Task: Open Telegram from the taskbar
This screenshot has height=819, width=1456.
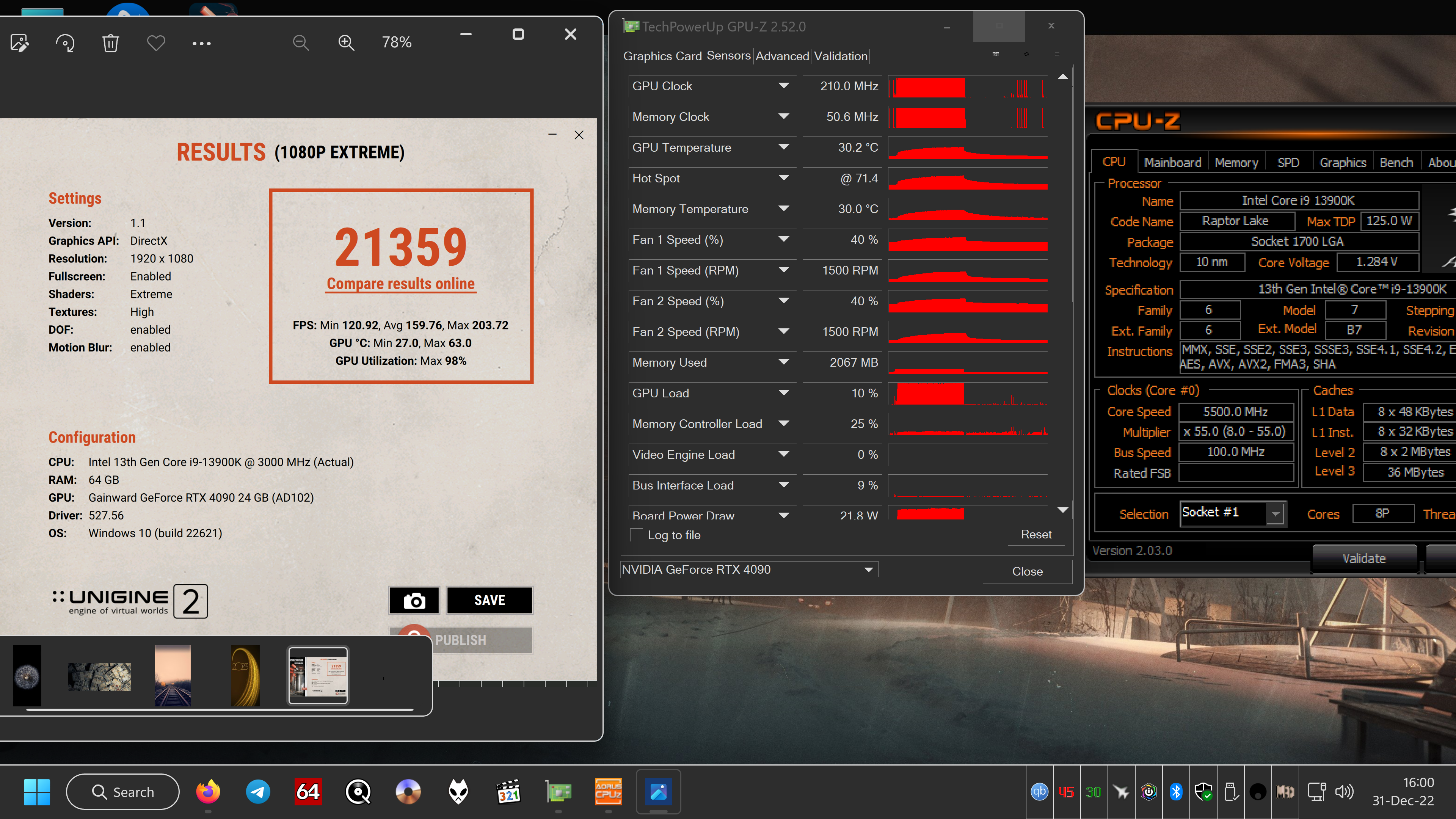Action: [258, 792]
